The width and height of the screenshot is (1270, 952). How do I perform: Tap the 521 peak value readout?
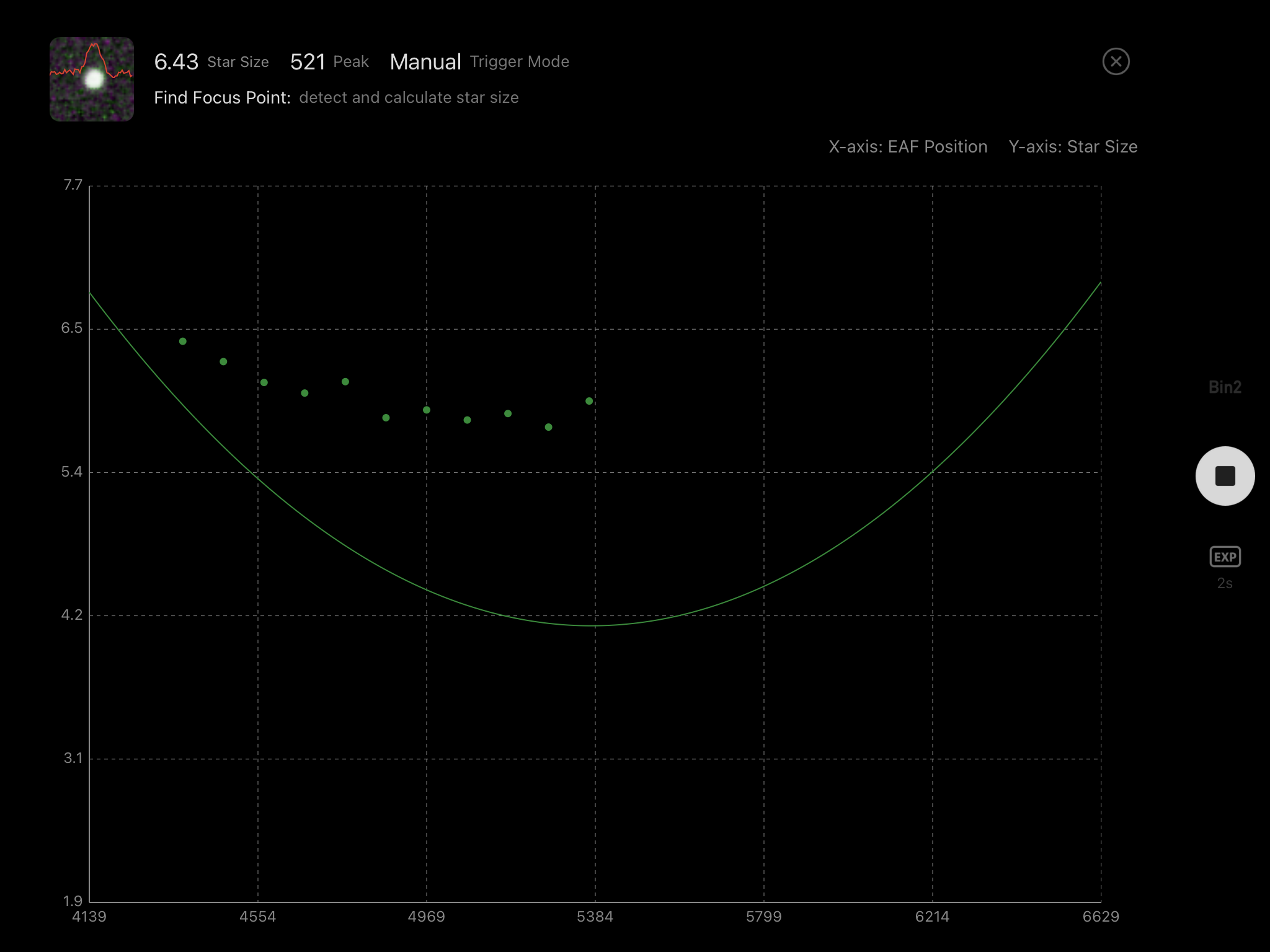(x=308, y=62)
